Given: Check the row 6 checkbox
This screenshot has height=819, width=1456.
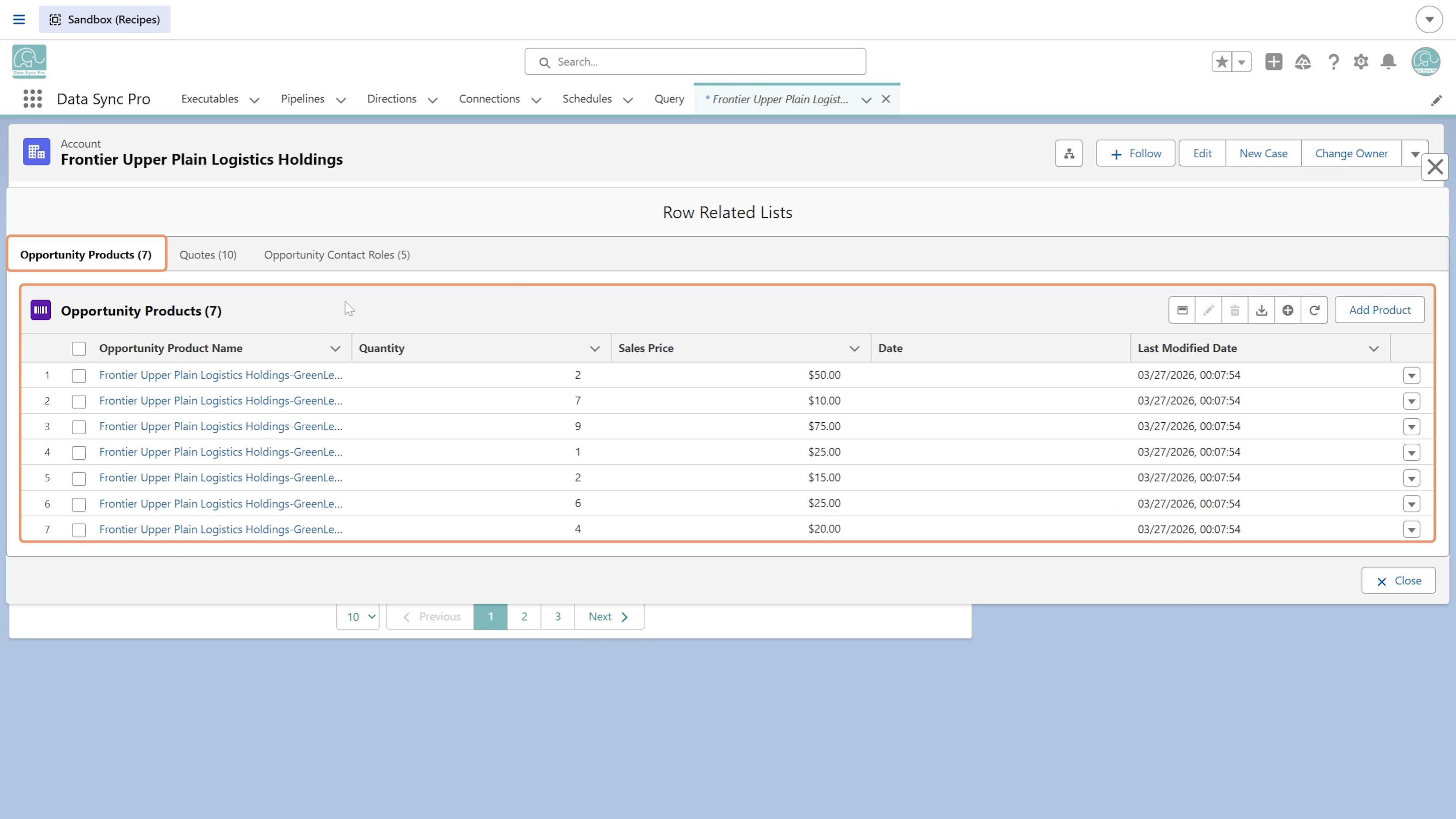Looking at the screenshot, I should pyautogui.click(x=79, y=504).
